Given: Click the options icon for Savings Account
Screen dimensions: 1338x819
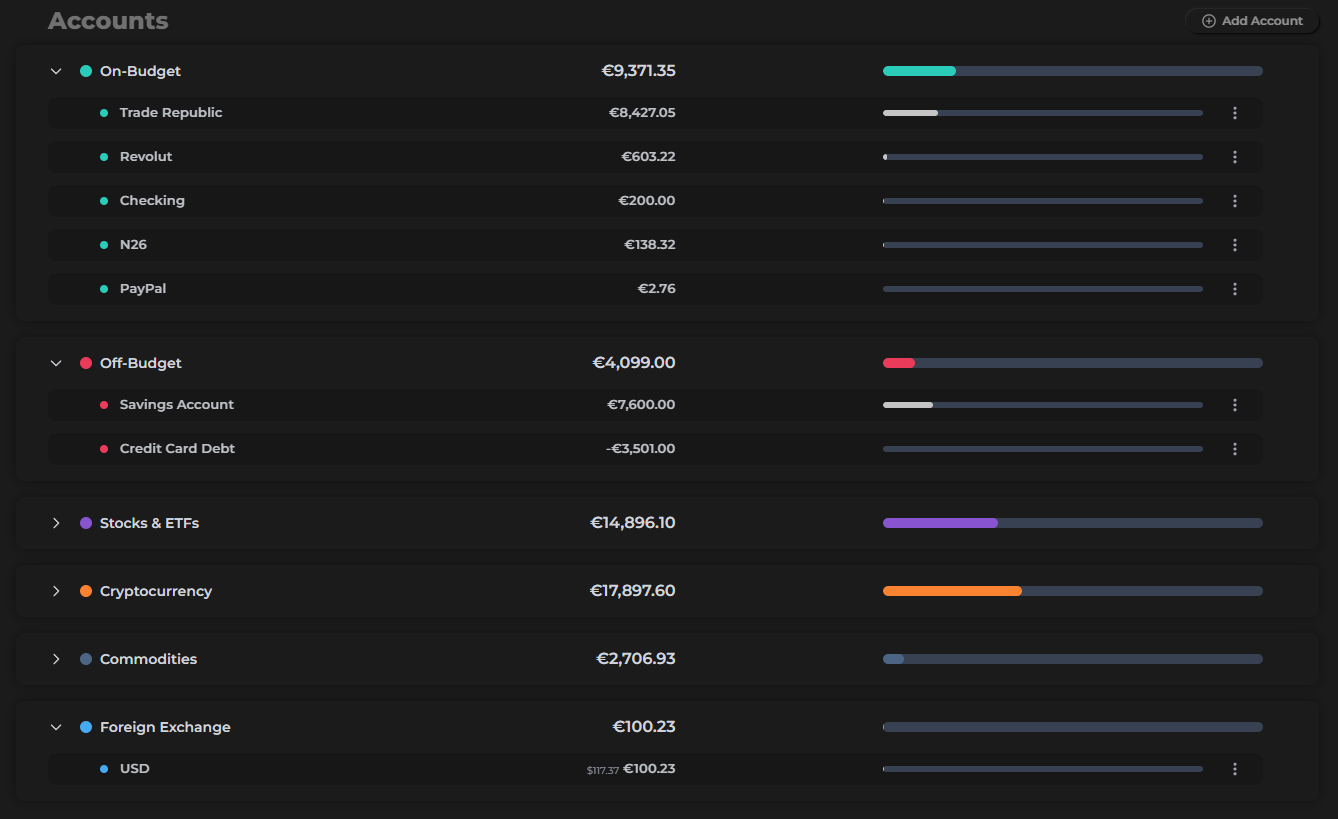Looking at the screenshot, I should point(1234,405).
